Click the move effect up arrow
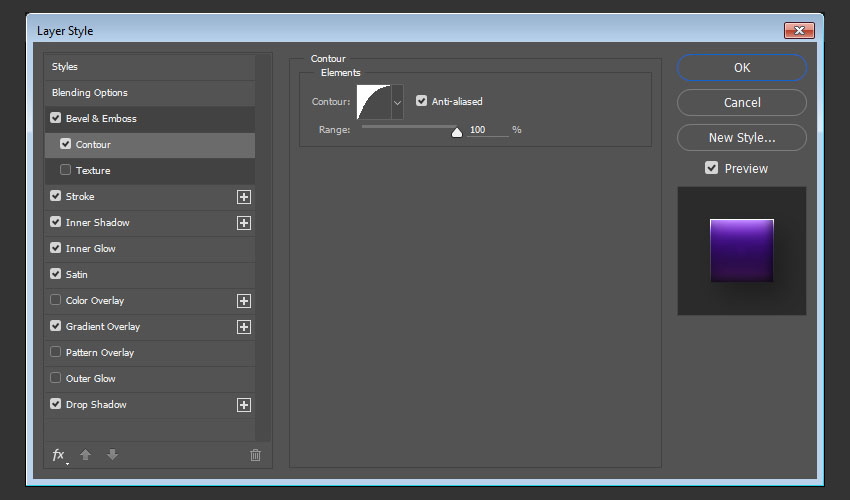 pos(85,455)
